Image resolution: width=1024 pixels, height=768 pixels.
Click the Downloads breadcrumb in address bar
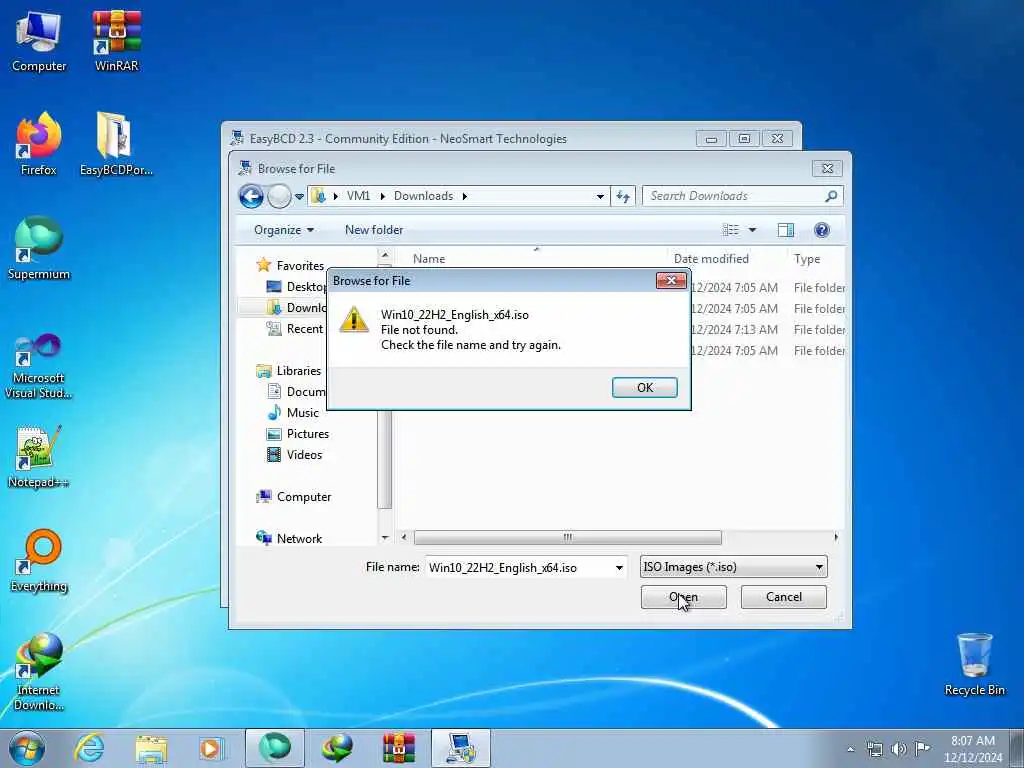point(423,196)
